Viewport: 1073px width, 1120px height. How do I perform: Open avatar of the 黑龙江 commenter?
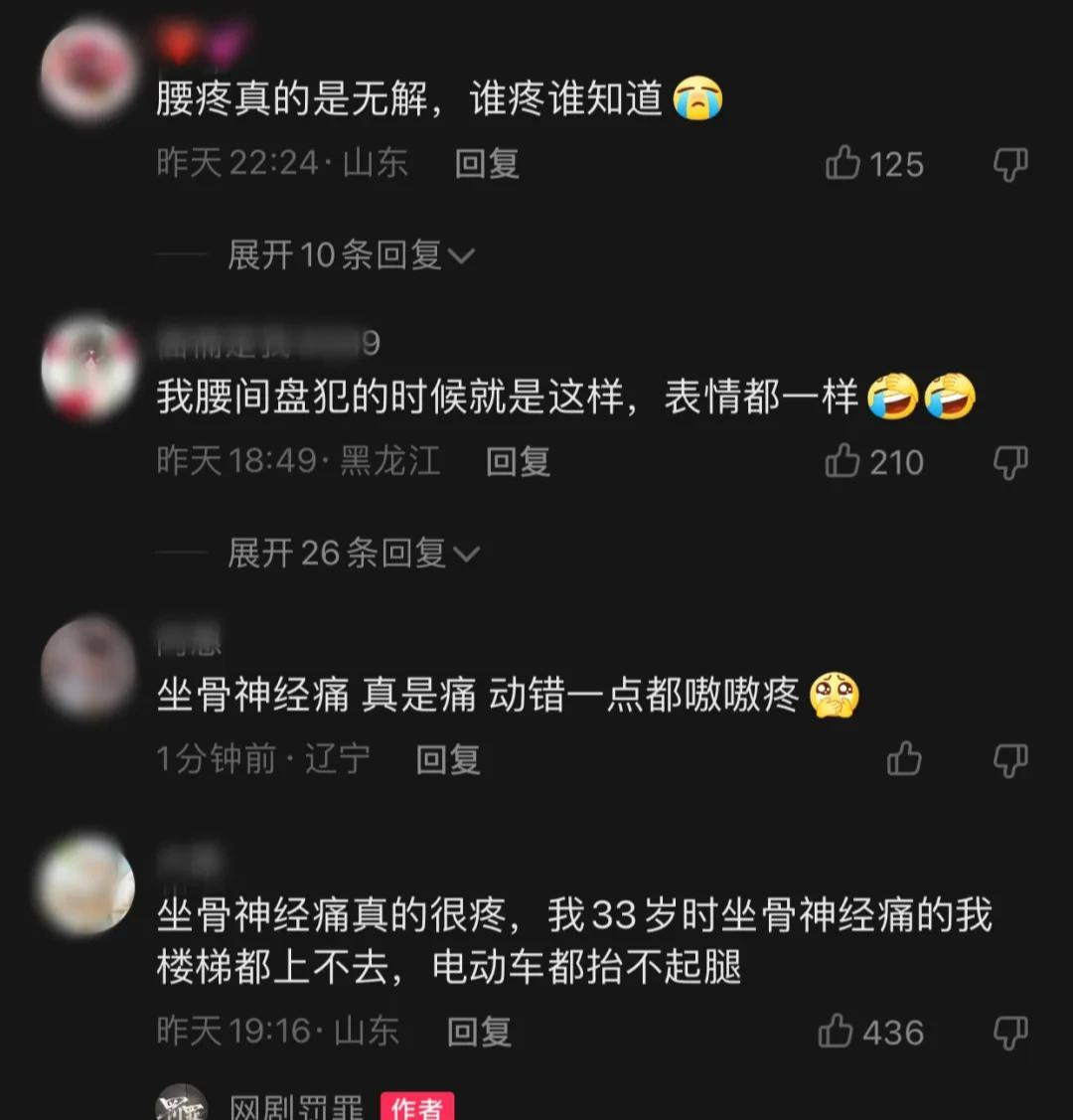click(87, 368)
